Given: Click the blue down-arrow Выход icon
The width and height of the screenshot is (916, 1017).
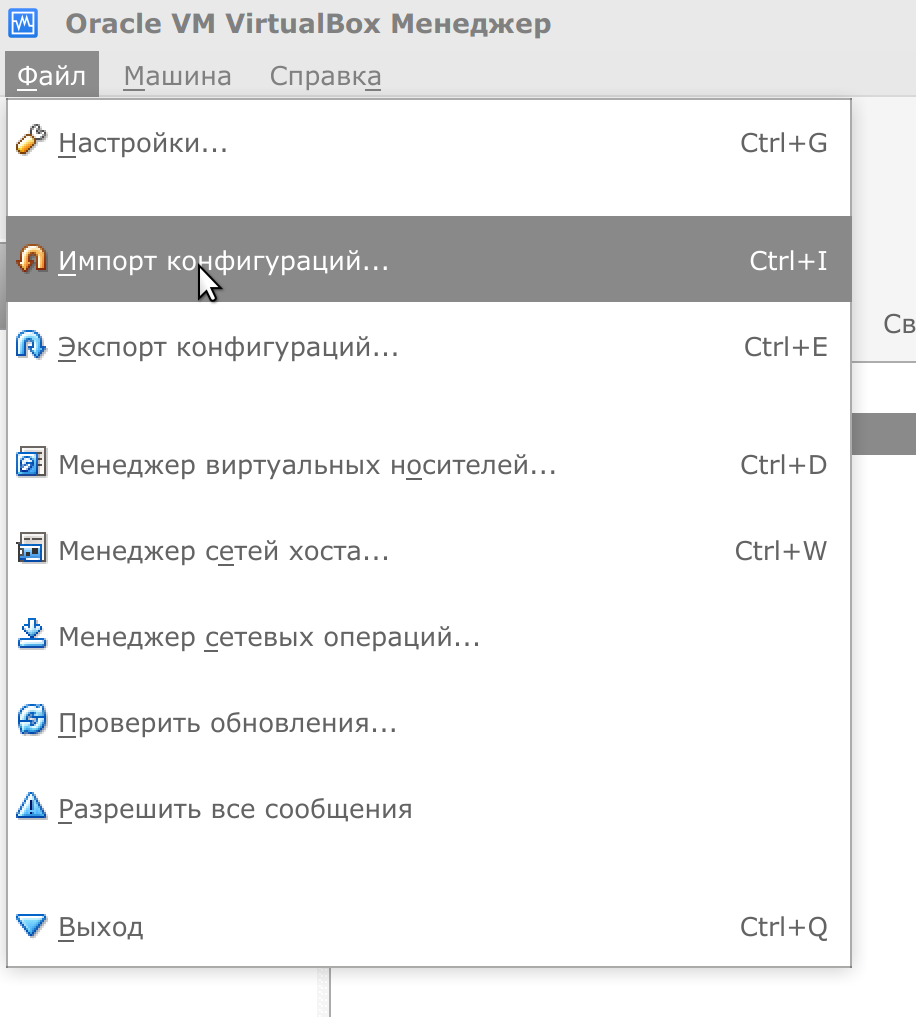Looking at the screenshot, I should pos(32,925).
